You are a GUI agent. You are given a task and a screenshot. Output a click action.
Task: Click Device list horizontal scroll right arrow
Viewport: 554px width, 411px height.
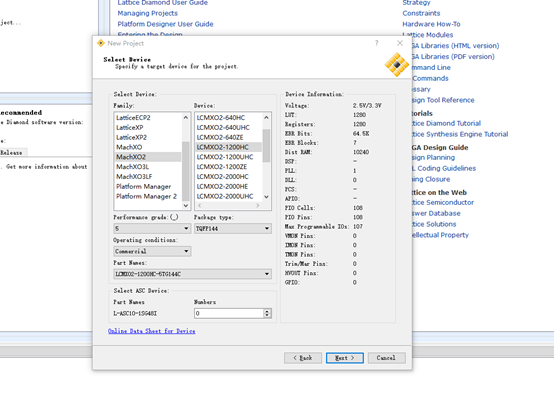pos(258,205)
